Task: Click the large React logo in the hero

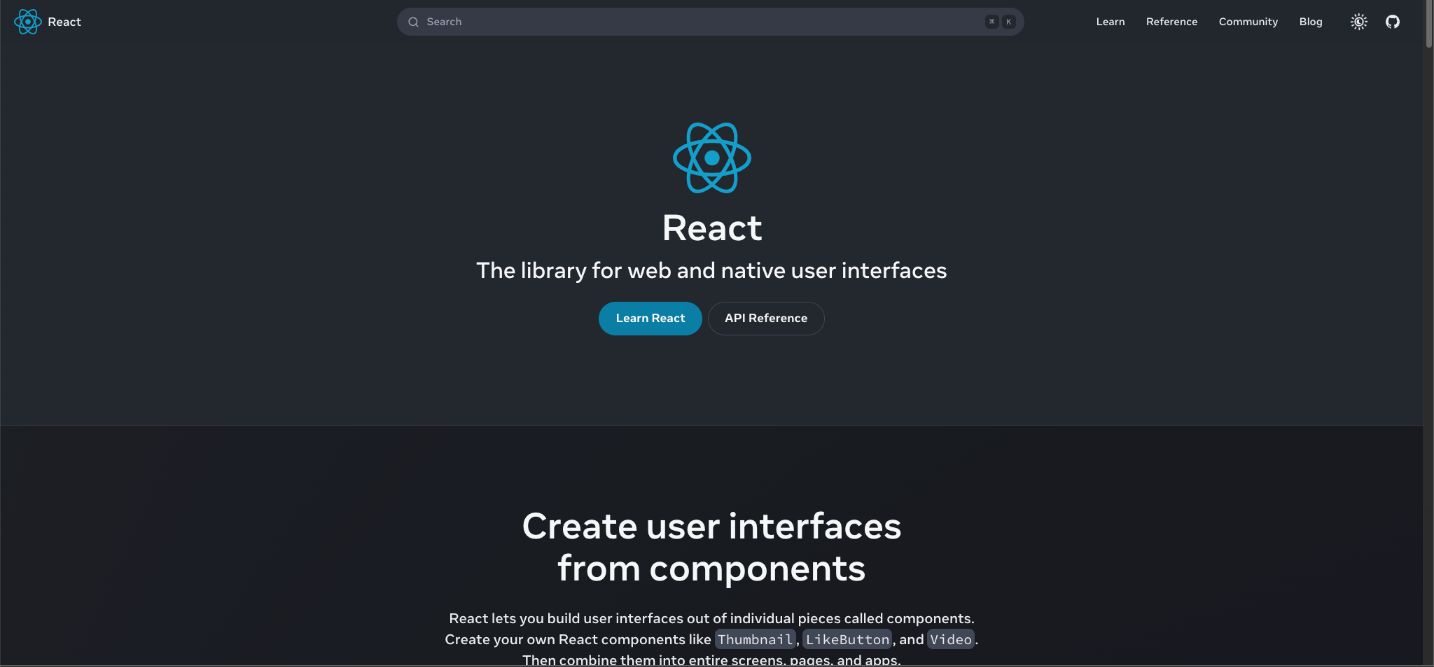Action: click(712, 158)
